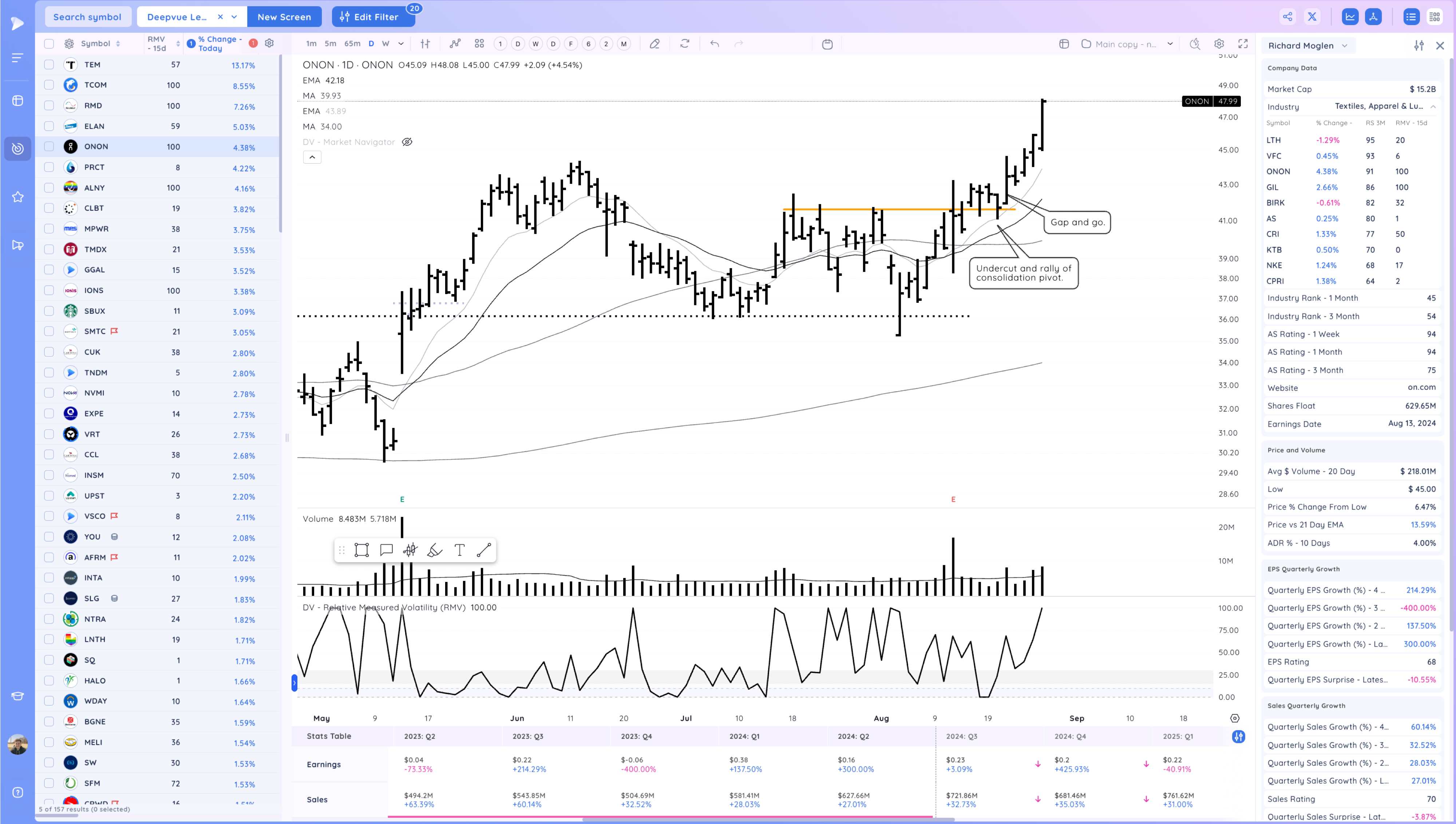1456x824 pixels.
Task: Toggle DV Market Navigator visibility eye
Action: click(407, 142)
